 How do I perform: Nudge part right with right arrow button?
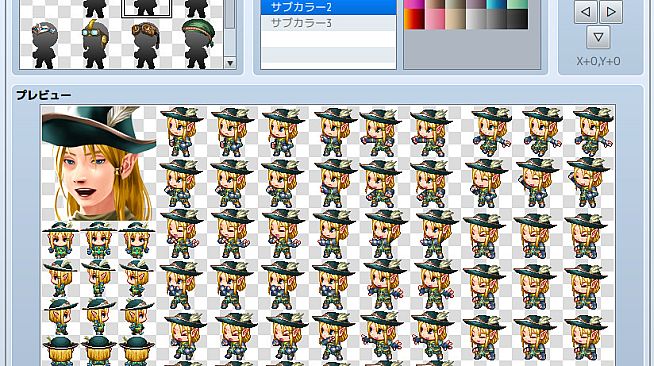[x=611, y=12]
